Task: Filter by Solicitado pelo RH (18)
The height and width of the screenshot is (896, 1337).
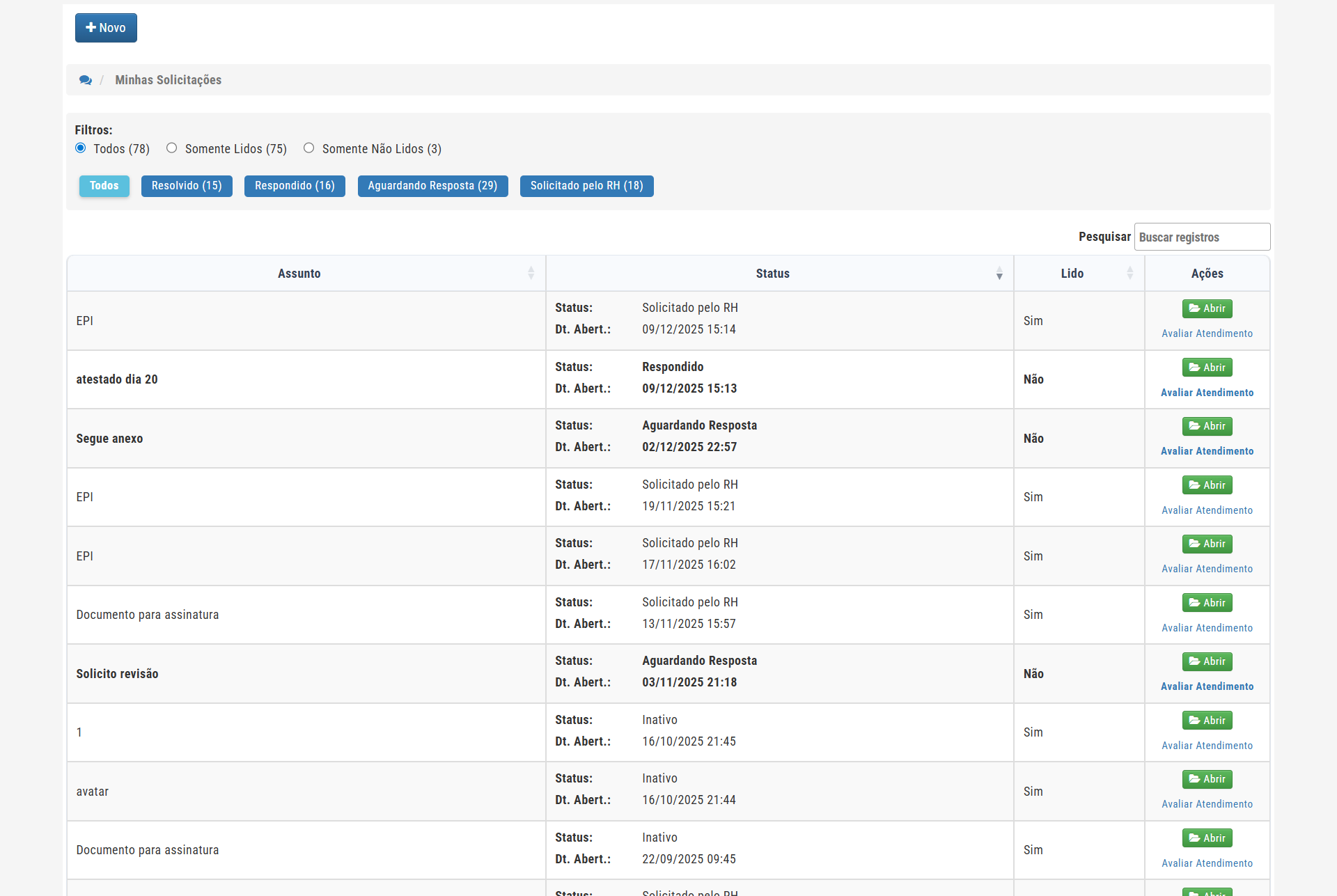Action: coord(586,186)
